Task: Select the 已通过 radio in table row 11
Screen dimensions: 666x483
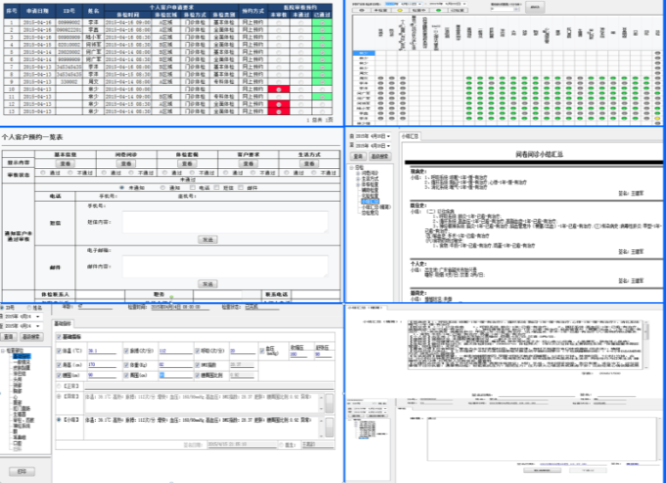Action: [x=322, y=97]
